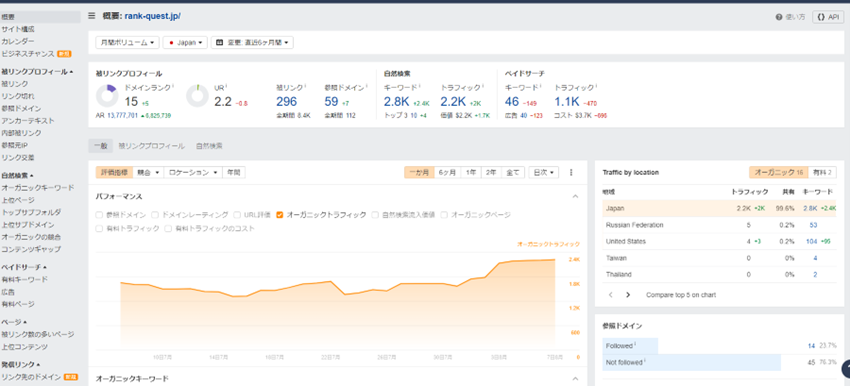The image size is (850, 386).
Task: Open the rank-quest.jp/ domain link
Action: tap(152, 16)
